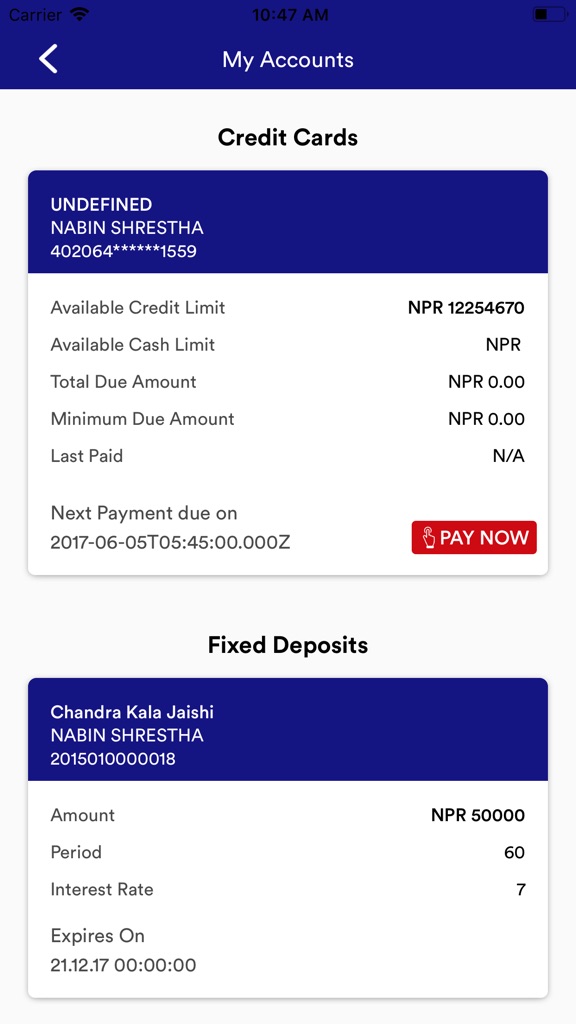Tap the hand icon on PAY NOW button
The height and width of the screenshot is (1024, 576).
(430, 537)
